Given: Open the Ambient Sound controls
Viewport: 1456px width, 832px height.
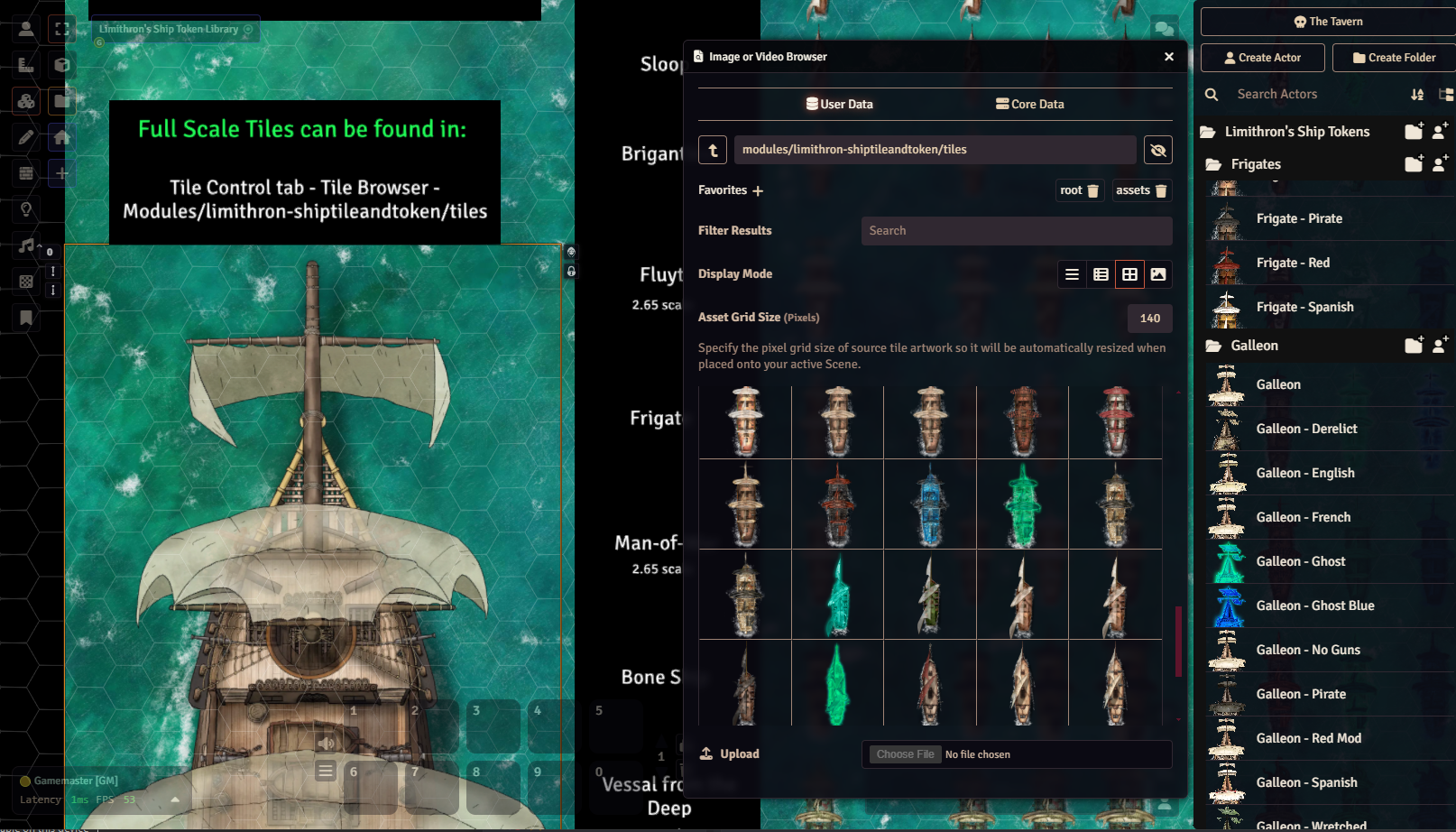Looking at the screenshot, I should (x=26, y=245).
